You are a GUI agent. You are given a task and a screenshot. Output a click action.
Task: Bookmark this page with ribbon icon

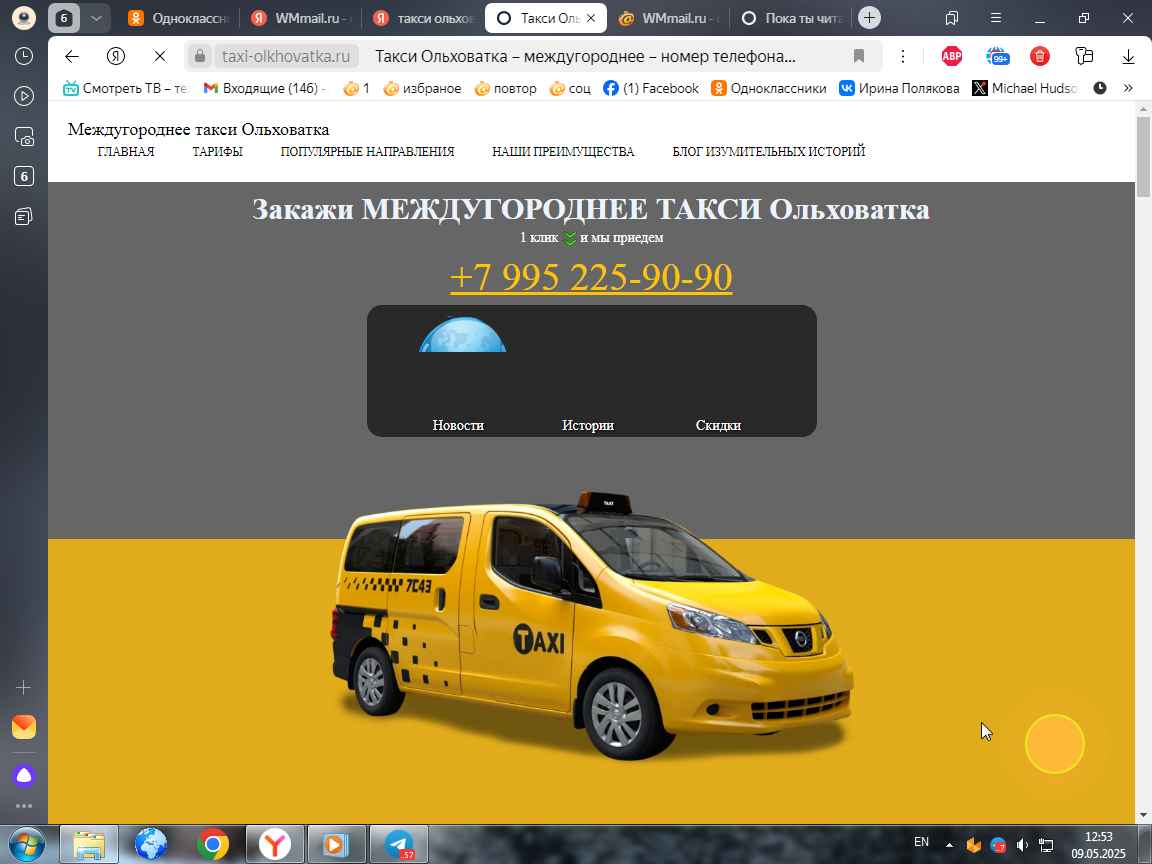(x=858, y=56)
